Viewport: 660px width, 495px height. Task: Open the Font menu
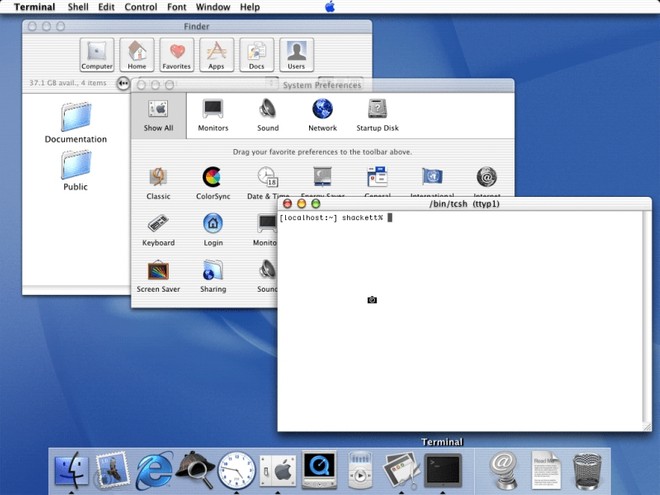point(176,7)
